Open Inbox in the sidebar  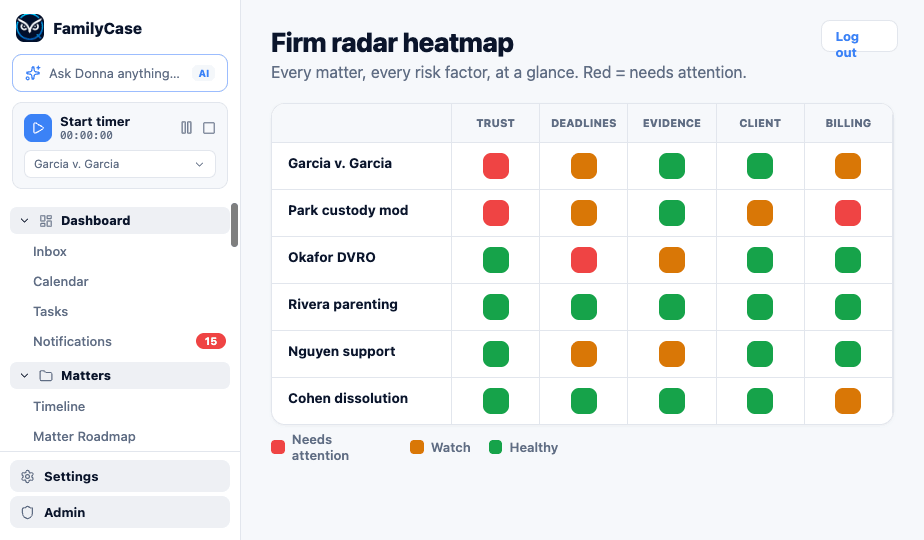click(x=50, y=252)
